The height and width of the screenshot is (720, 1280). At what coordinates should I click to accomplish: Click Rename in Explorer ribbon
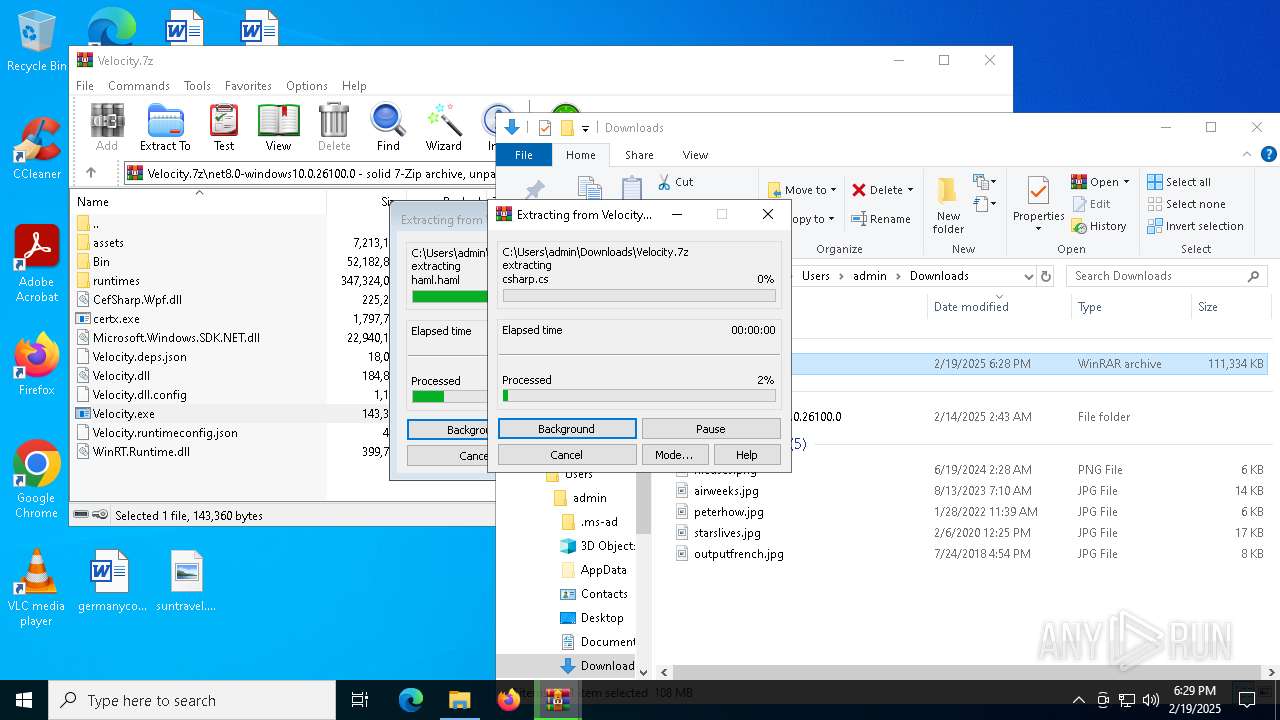click(881, 219)
